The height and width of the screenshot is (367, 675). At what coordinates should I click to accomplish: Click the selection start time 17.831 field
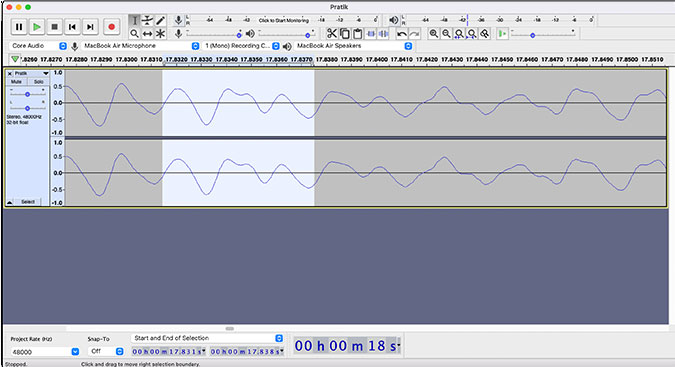pyautogui.click(x=168, y=352)
